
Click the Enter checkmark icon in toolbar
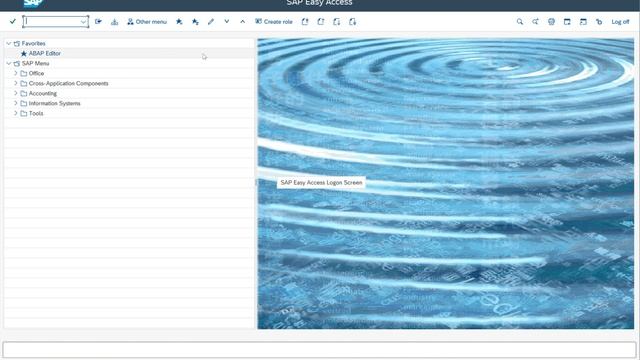13,21
